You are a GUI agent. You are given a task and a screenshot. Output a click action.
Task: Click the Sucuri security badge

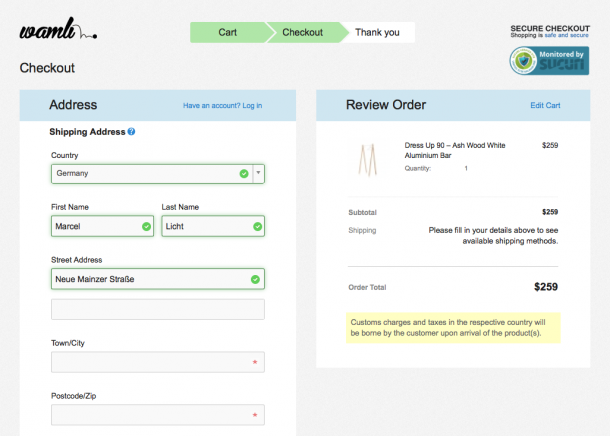(549, 61)
